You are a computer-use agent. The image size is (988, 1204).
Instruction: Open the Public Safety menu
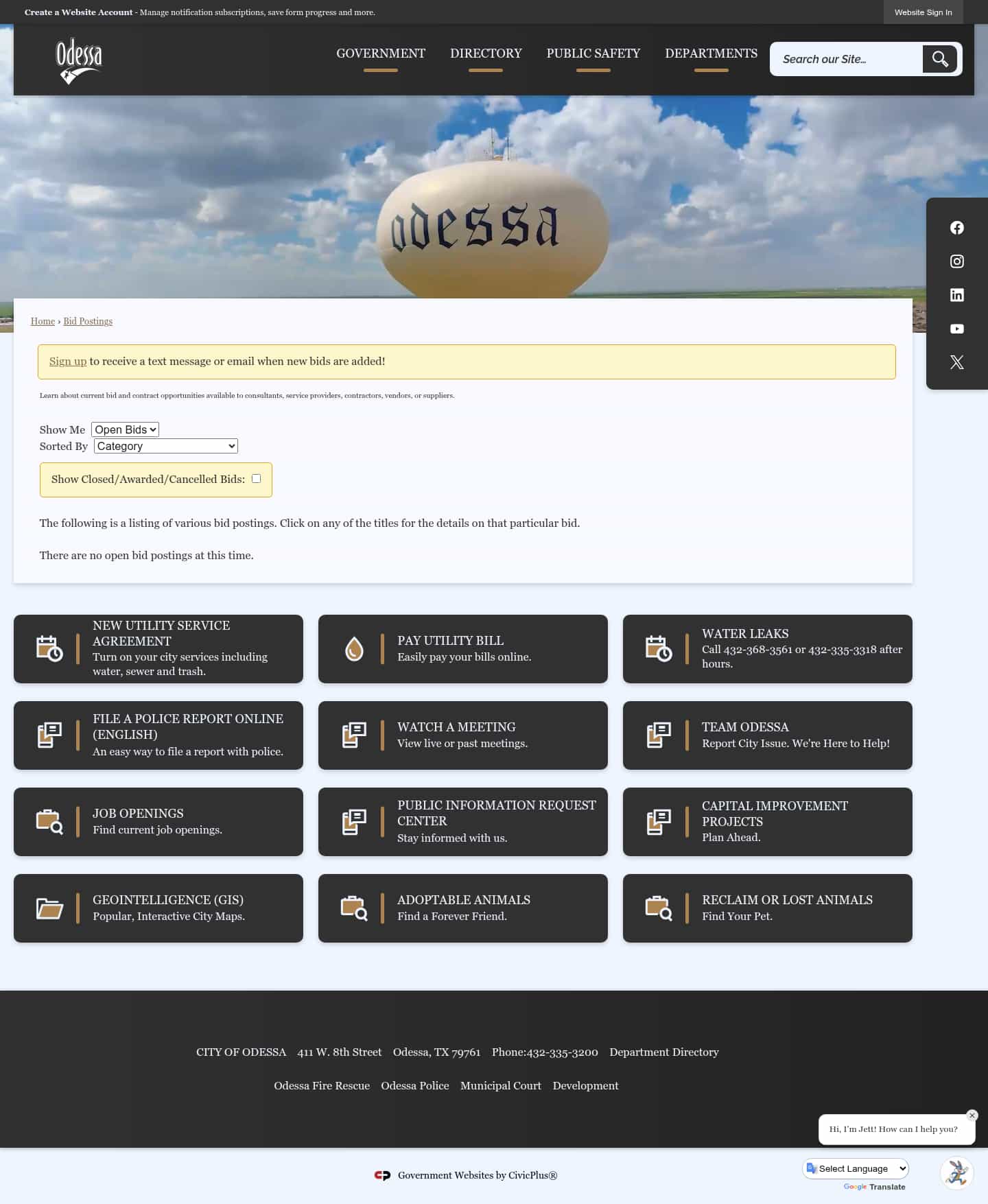(x=593, y=54)
